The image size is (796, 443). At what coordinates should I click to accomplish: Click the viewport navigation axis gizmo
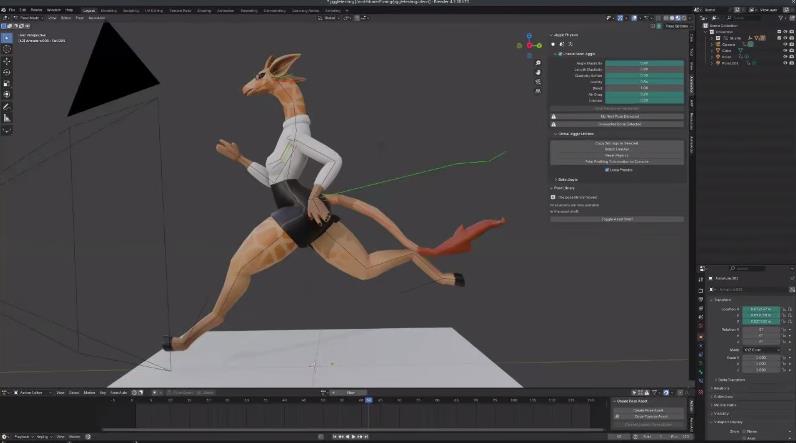pyautogui.click(x=530, y=44)
